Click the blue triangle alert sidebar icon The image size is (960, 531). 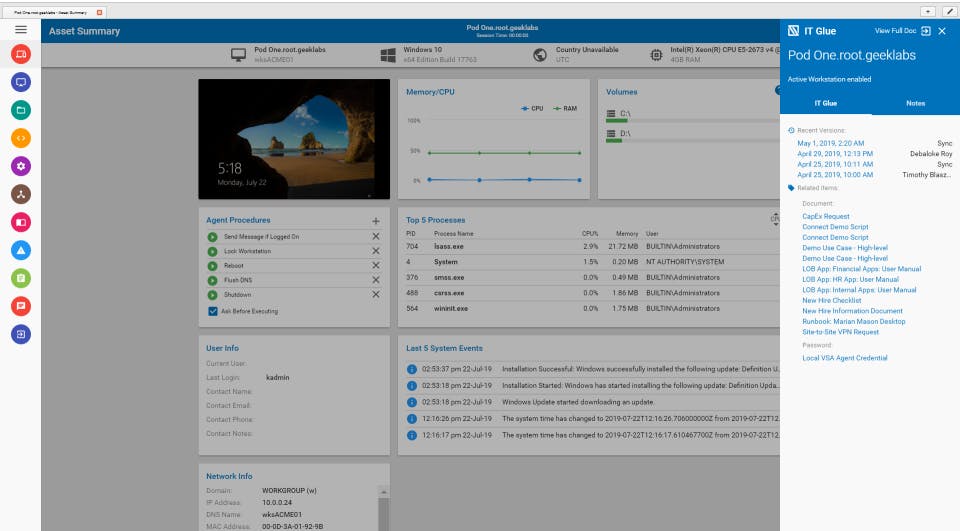pos(21,250)
